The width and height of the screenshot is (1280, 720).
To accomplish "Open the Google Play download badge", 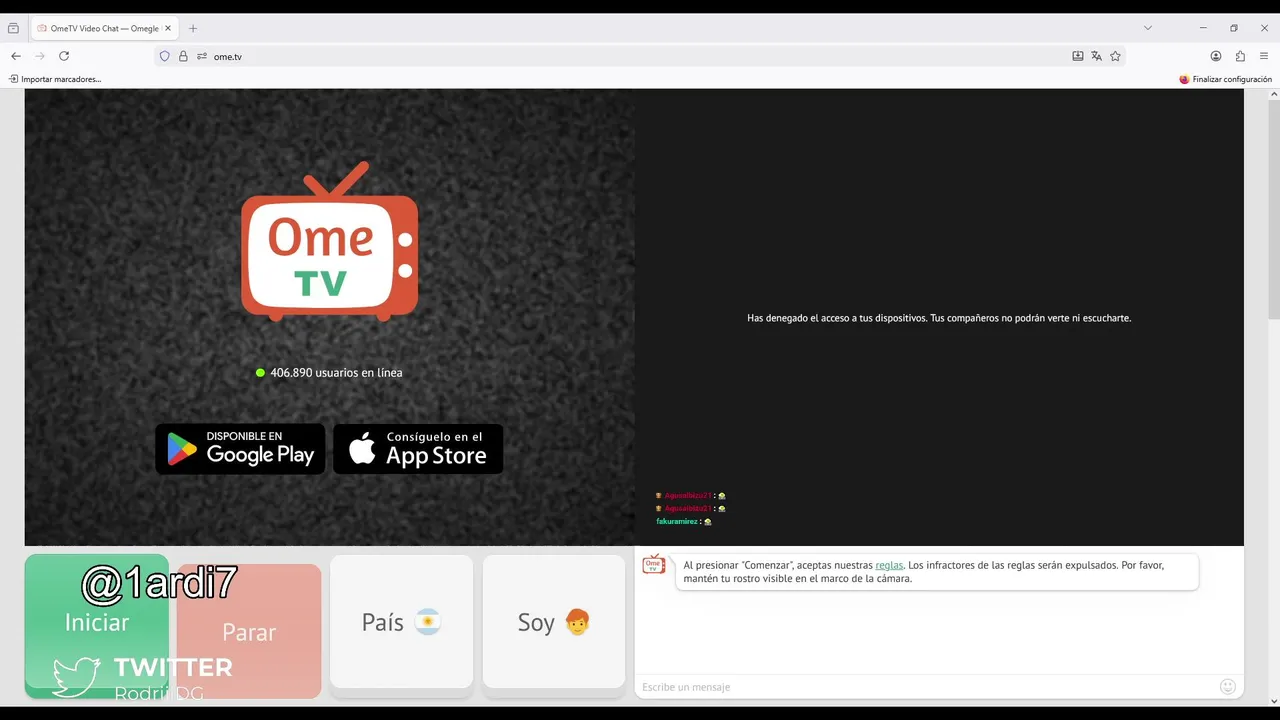I will coord(240,448).
